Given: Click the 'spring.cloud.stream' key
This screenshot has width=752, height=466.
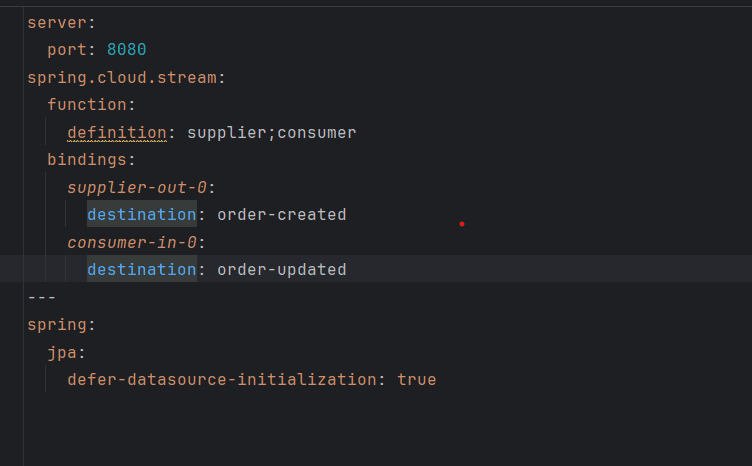Looking at the screenshot, I should tap(121, 77).
